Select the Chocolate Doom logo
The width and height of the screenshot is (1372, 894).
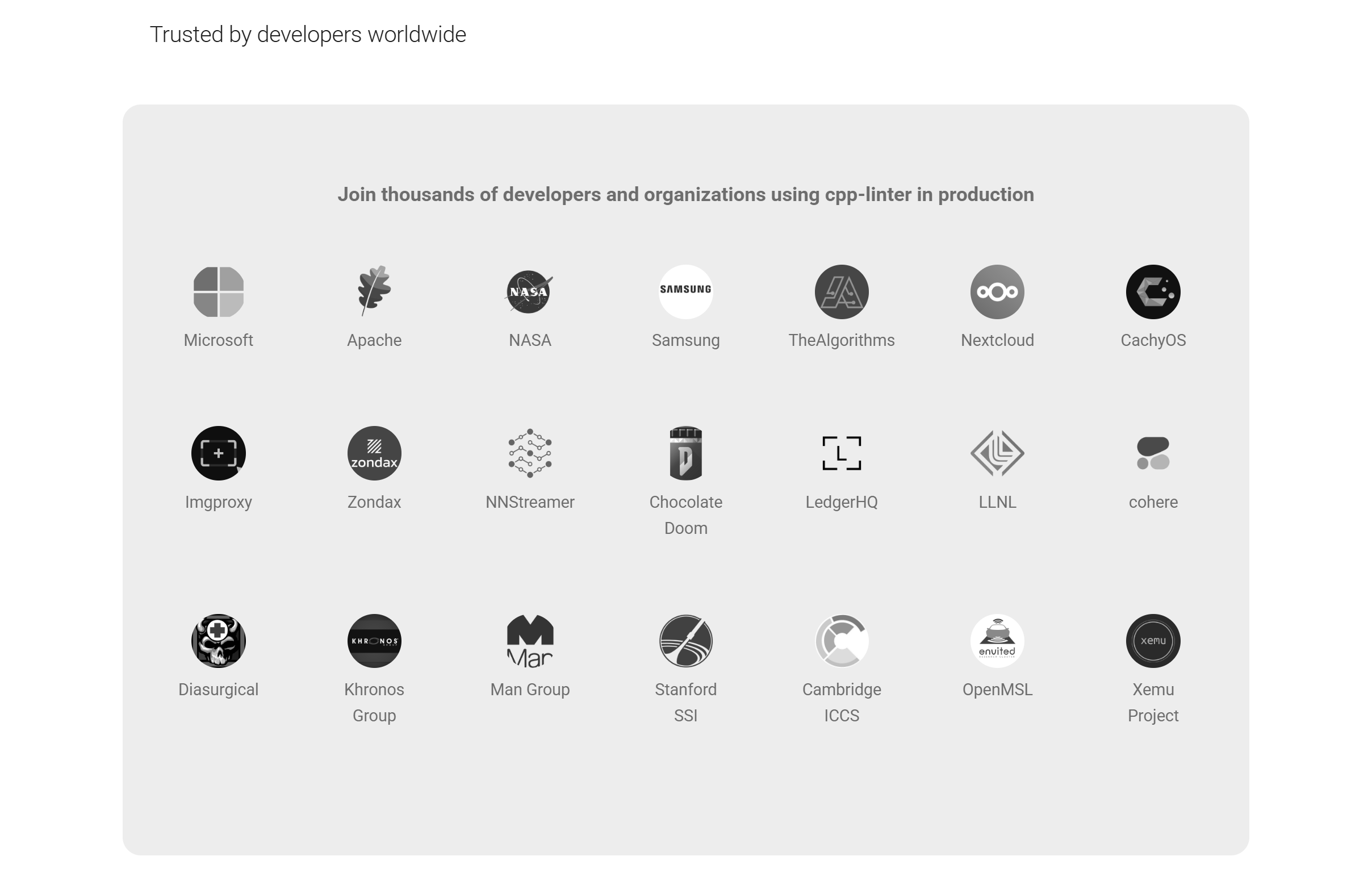685,453
